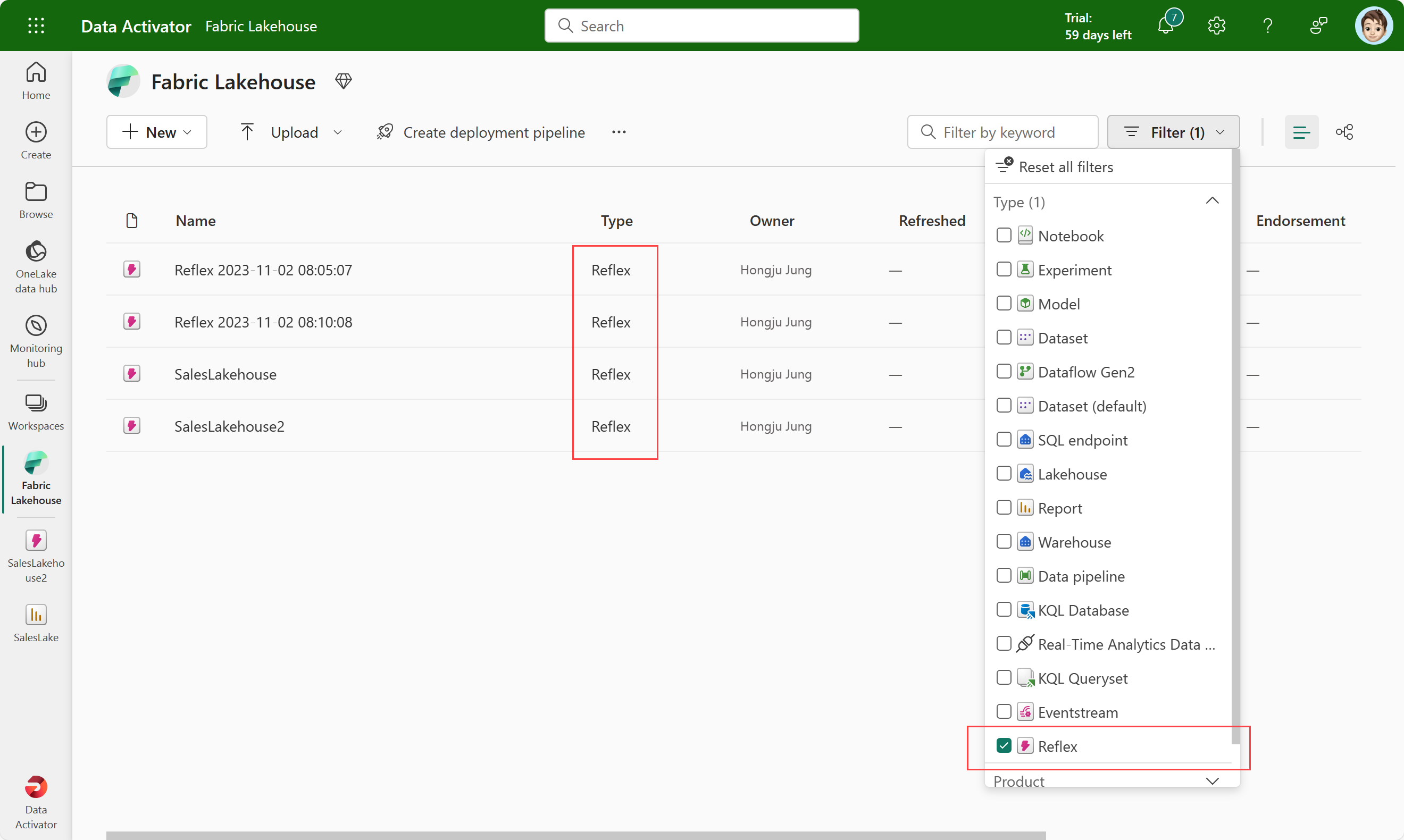
Task: Check the Experiment type filter
Action: [x=1003, y=270]
